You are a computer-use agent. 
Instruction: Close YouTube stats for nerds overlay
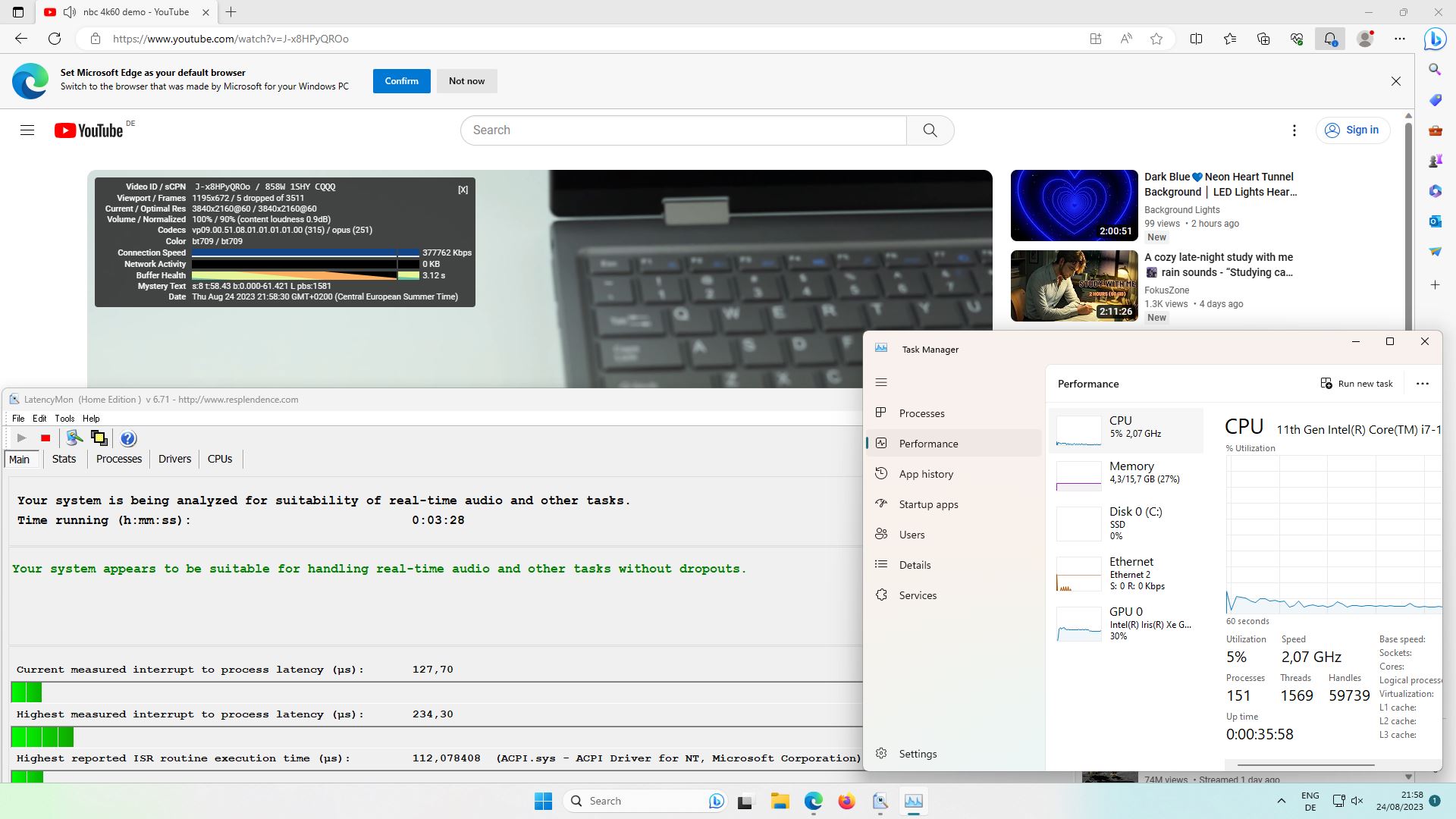pos(463,190)
